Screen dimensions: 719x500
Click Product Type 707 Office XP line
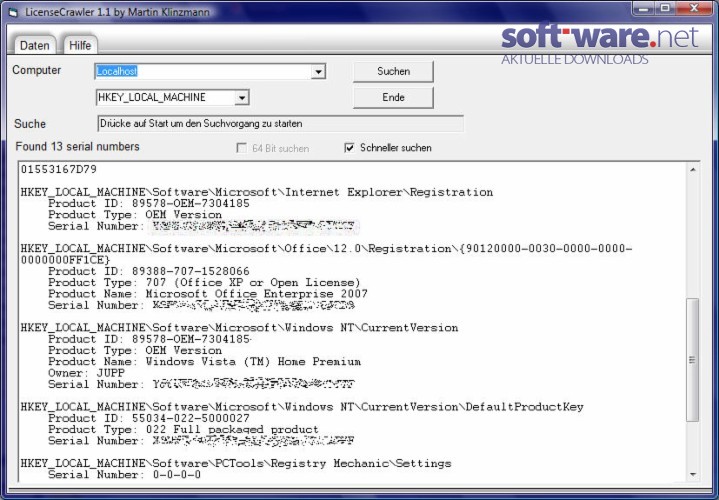click(x=204, y=283)
